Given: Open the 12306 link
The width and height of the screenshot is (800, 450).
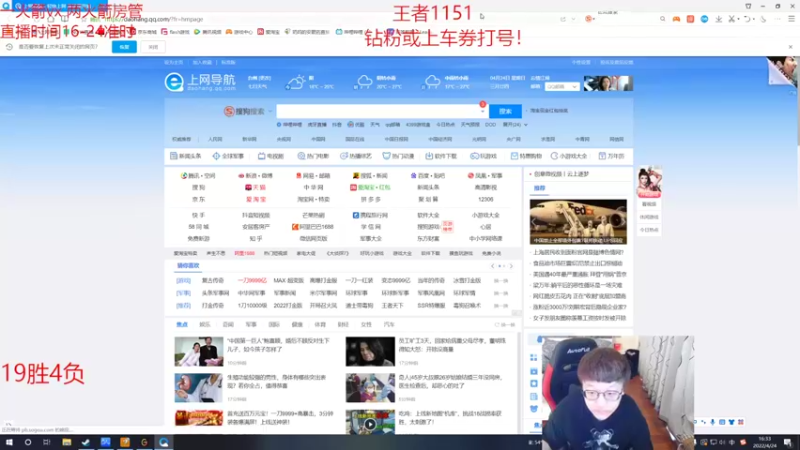Looking at the screenshot, I should click(x=485, y=199).
